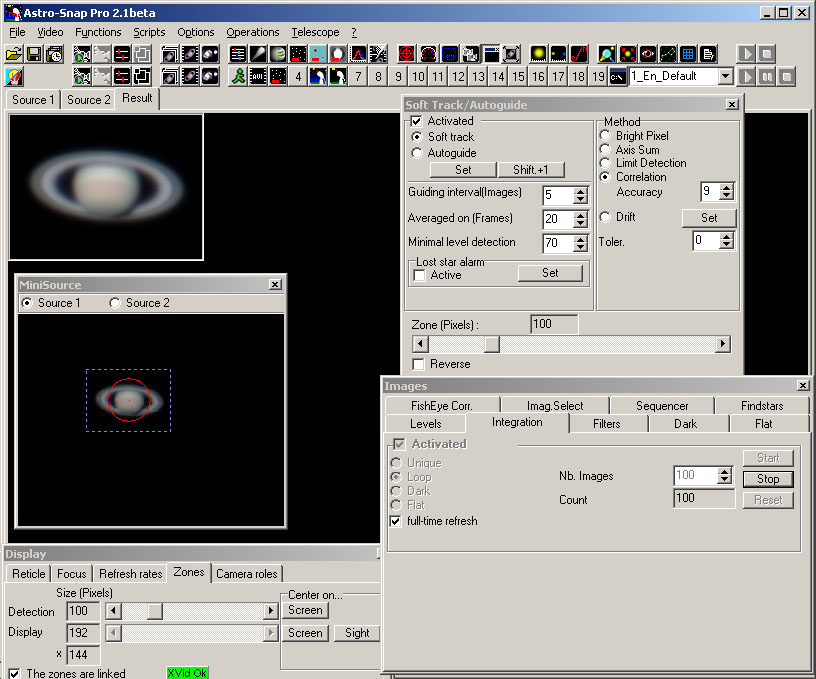Screen dimensions: 816x679
Task: Click the floppy disk save icon
Action: [34, 54]
